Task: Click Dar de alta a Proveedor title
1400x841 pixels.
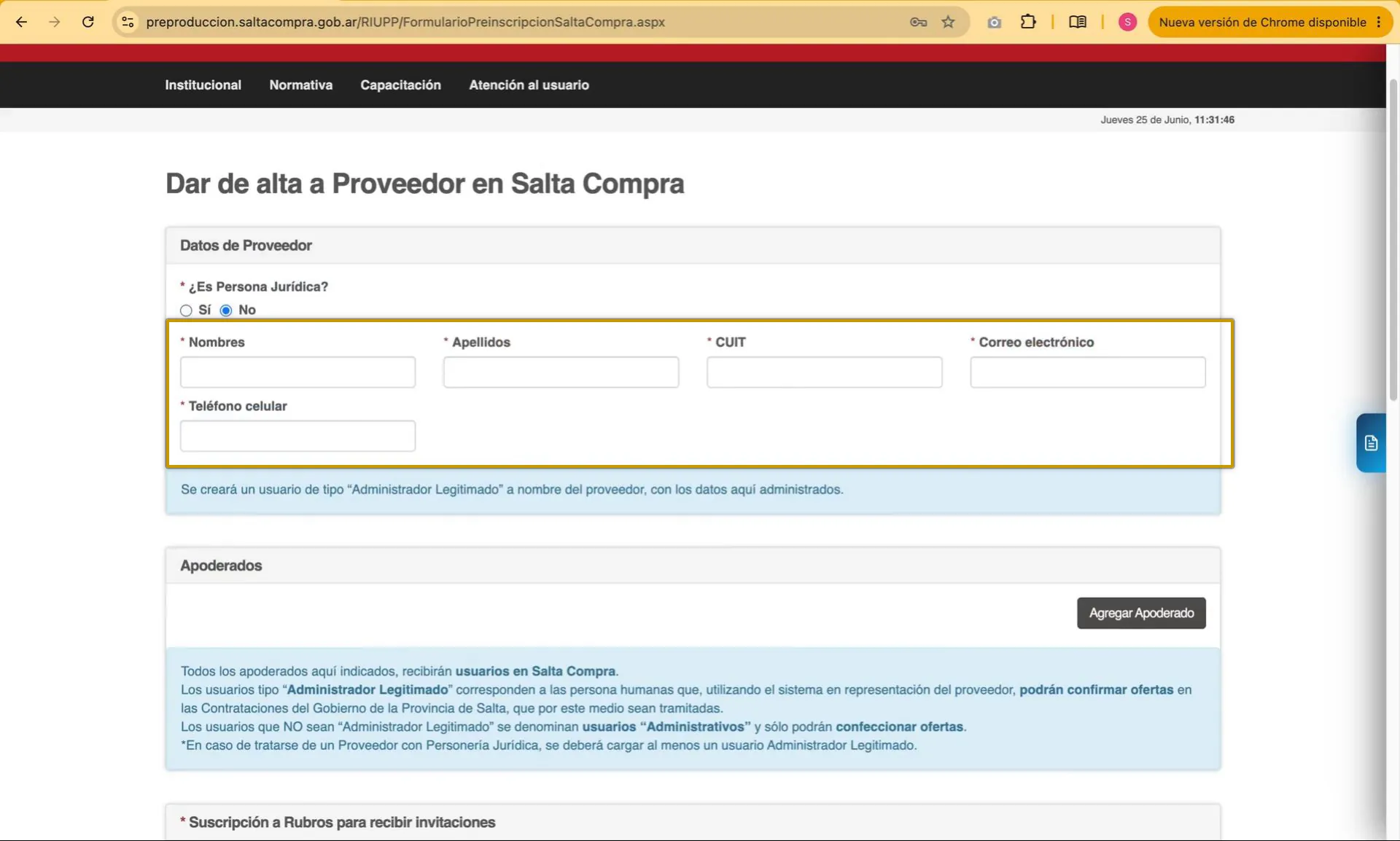Action: point(424,184)
